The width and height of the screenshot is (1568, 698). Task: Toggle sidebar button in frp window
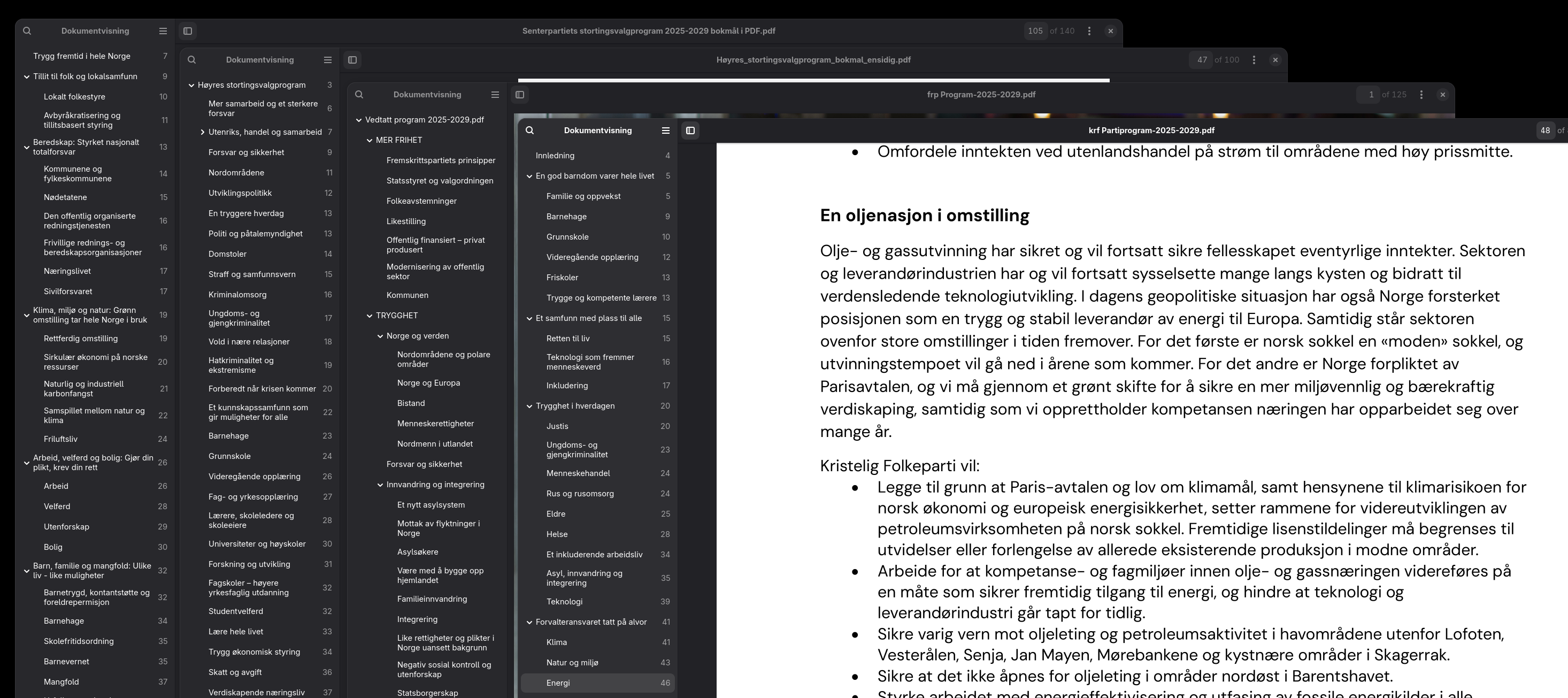click(x=520, y=94)
